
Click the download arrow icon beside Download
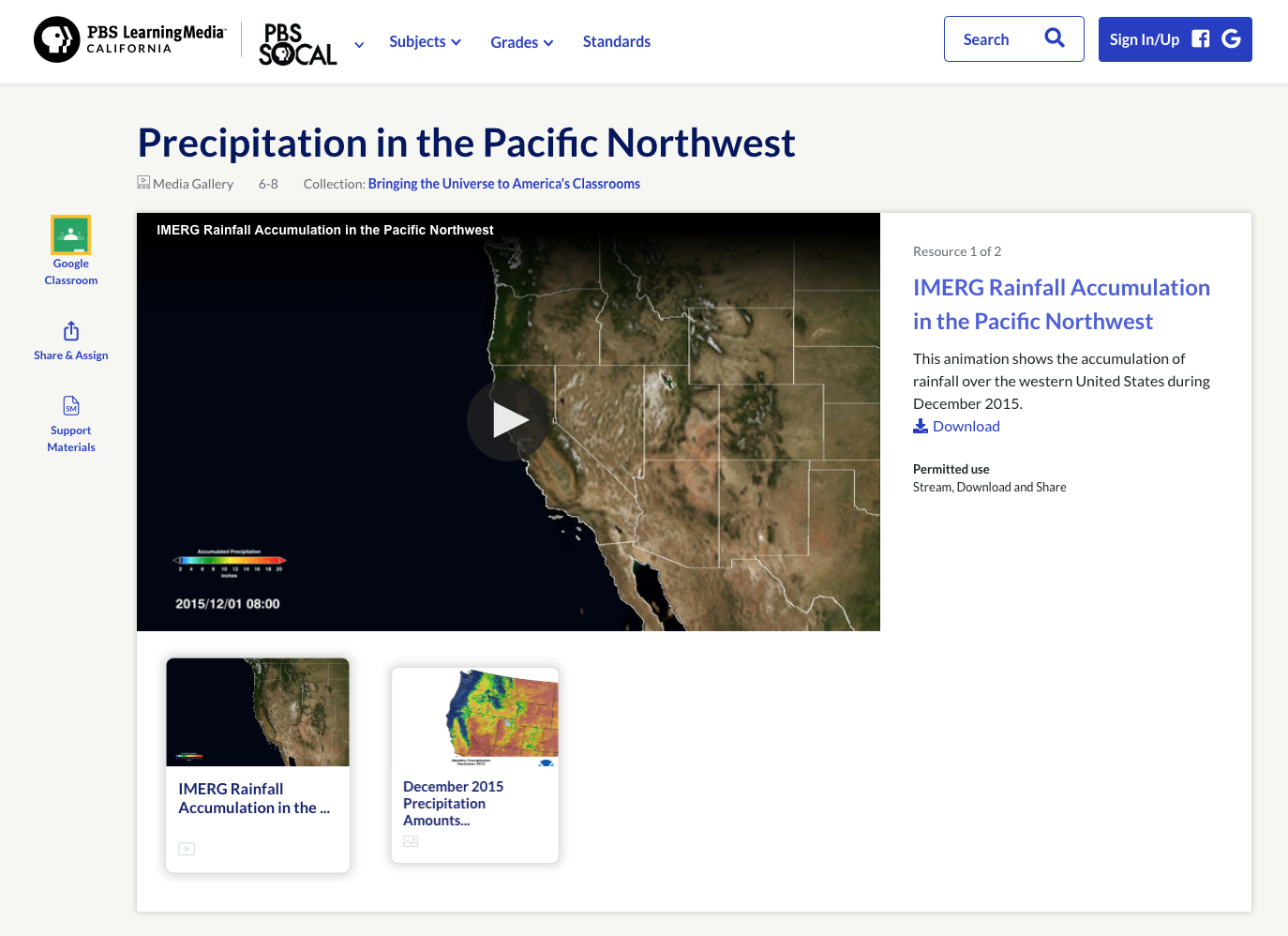(920, 426)
